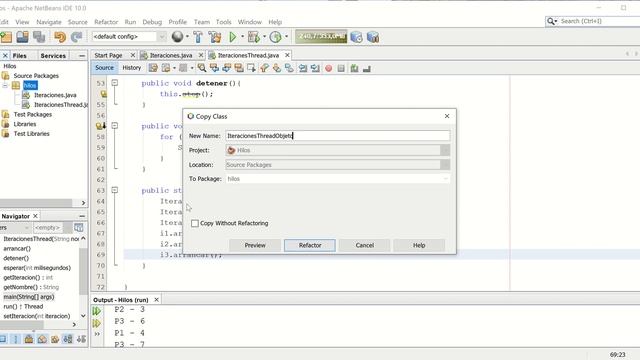Enable Copy Without Refactoring checkbox
The image size is (640, 360).
[x=195, y=223]
